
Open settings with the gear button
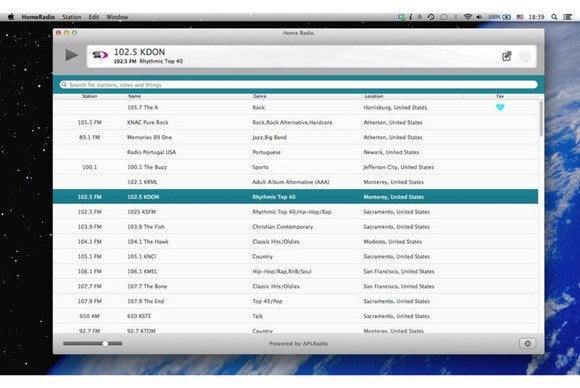(x=527, y=344)
